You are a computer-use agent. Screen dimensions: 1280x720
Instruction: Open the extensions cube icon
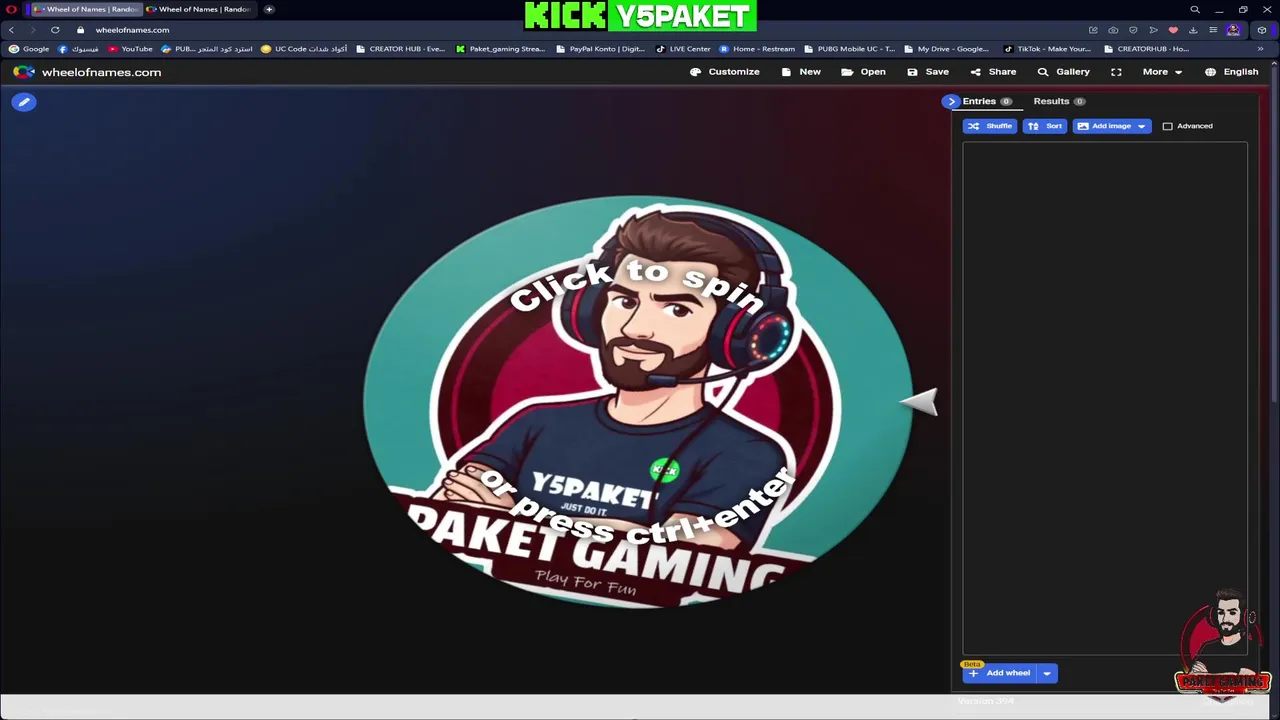pos(1262,30)
